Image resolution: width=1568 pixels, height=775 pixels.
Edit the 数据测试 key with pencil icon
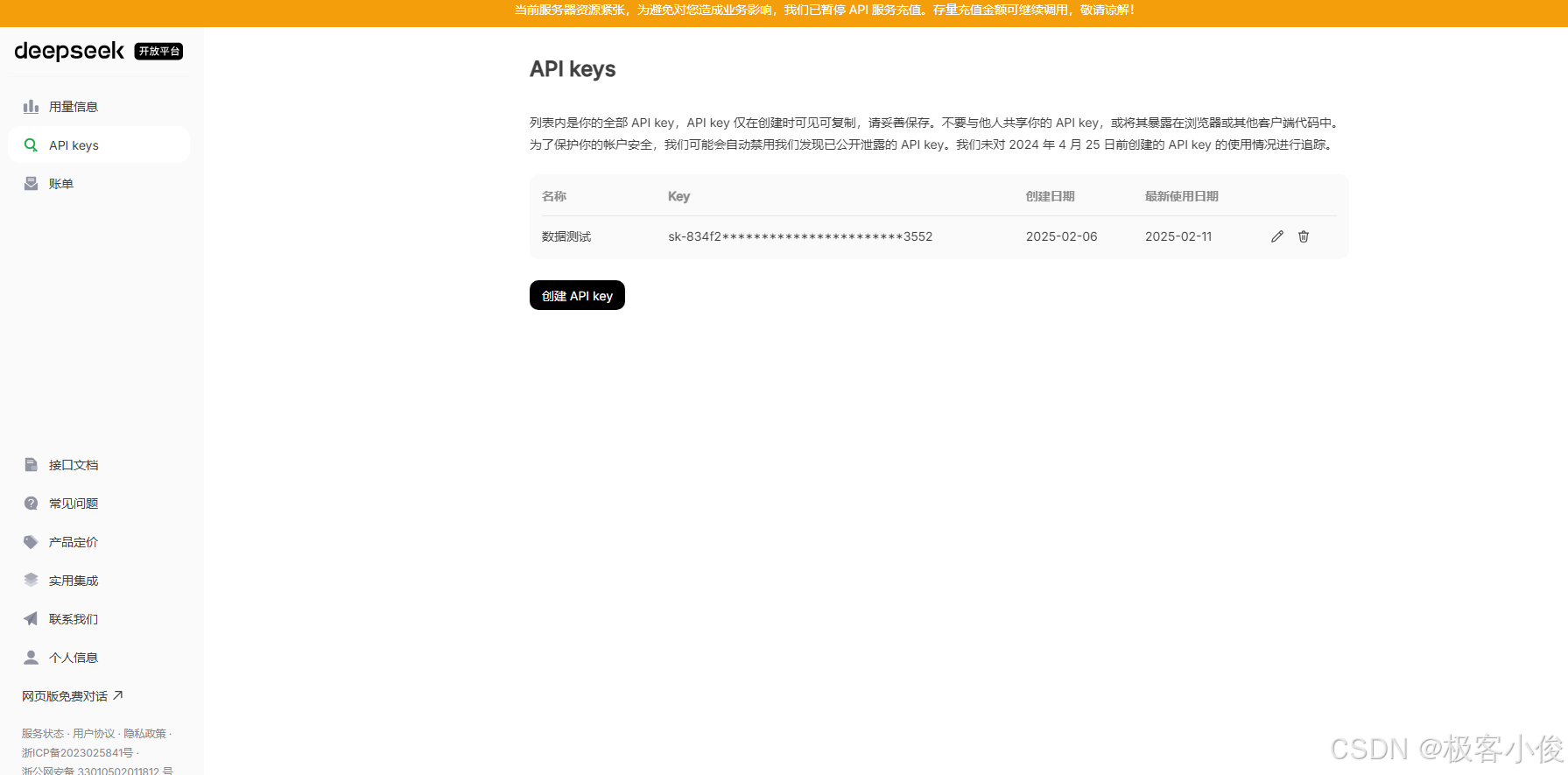tap(1277, 236)
